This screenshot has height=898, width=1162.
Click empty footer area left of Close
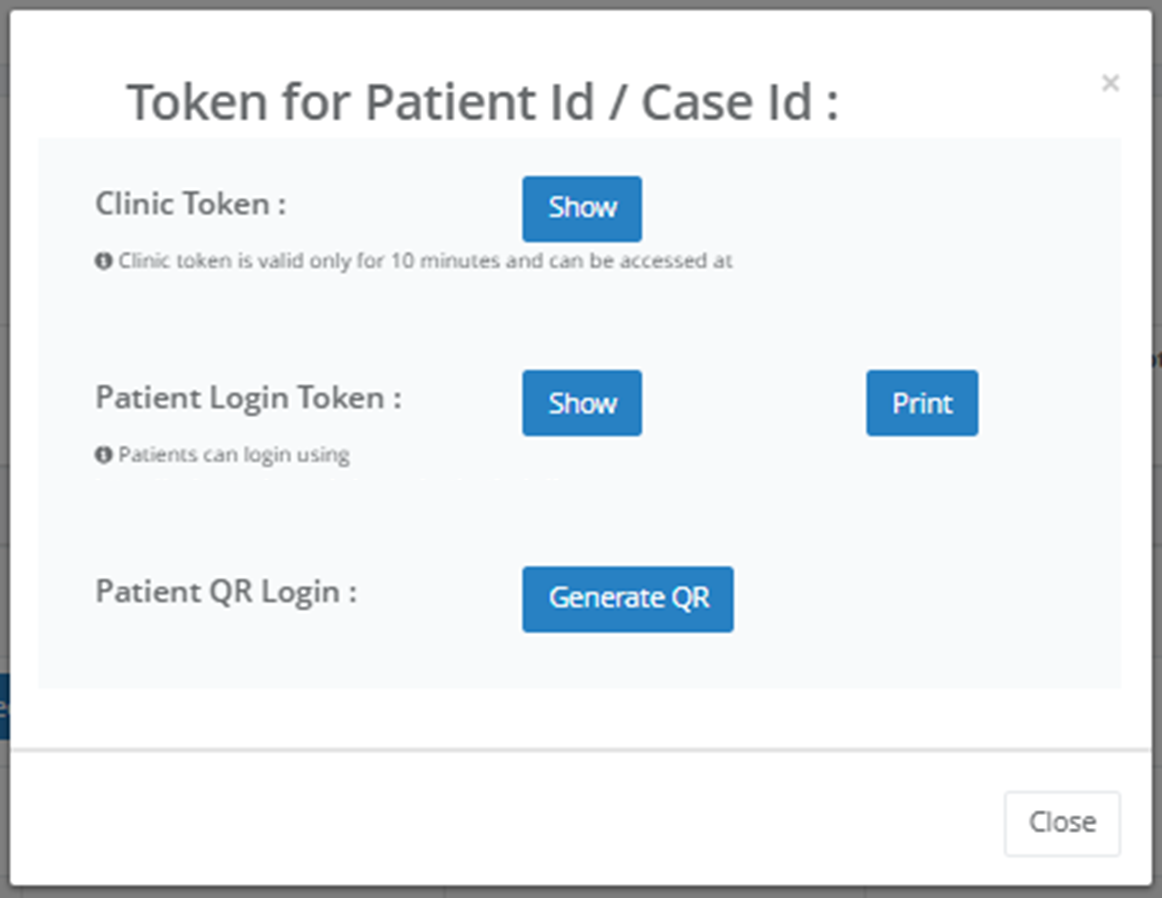click(500, 823)
